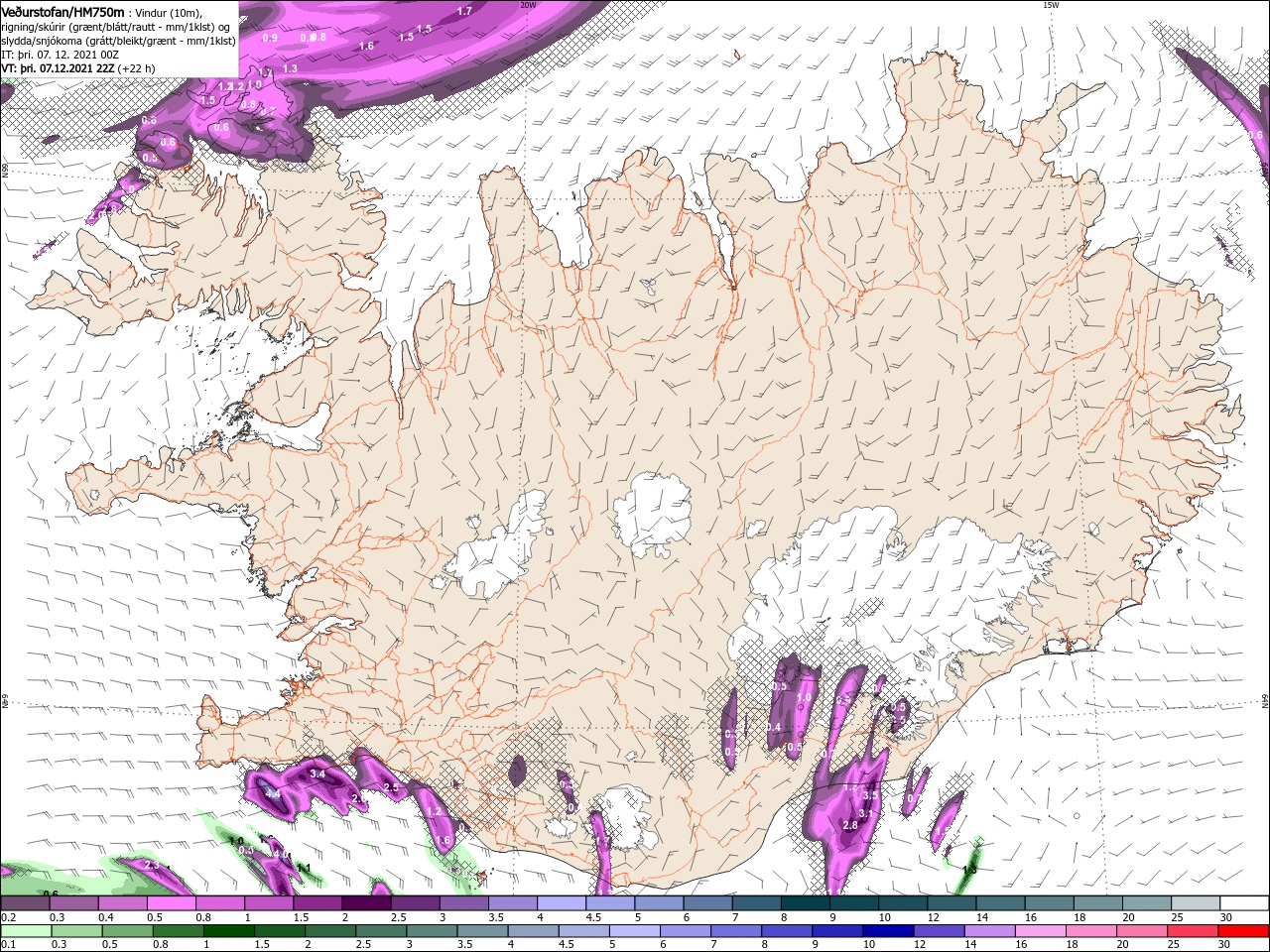
Task: Select upper legend swatch 1.5–2 dark magenta
Action: point(316,903)
